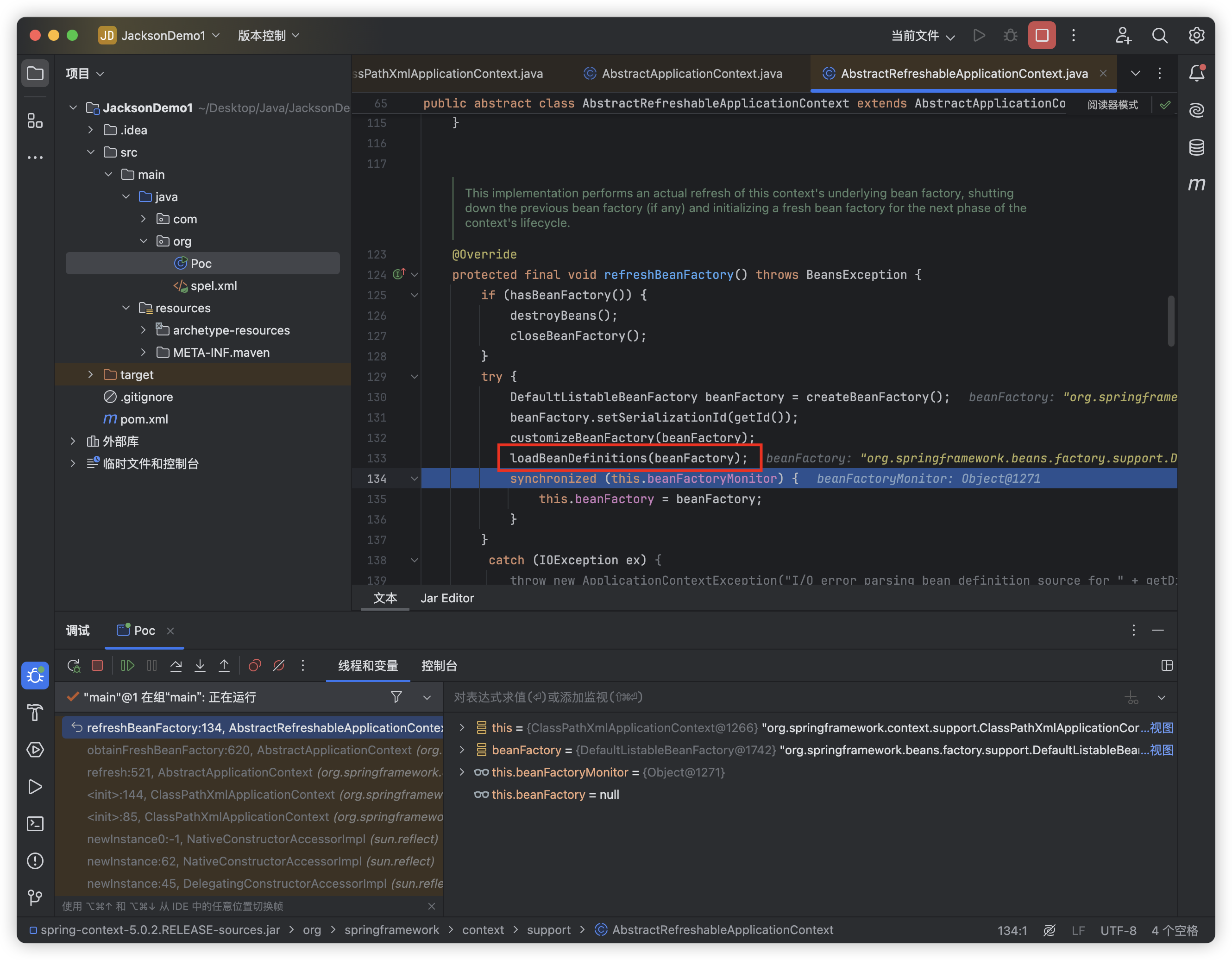Expand the target folder
1232x960 pixels.
(90, 375)
